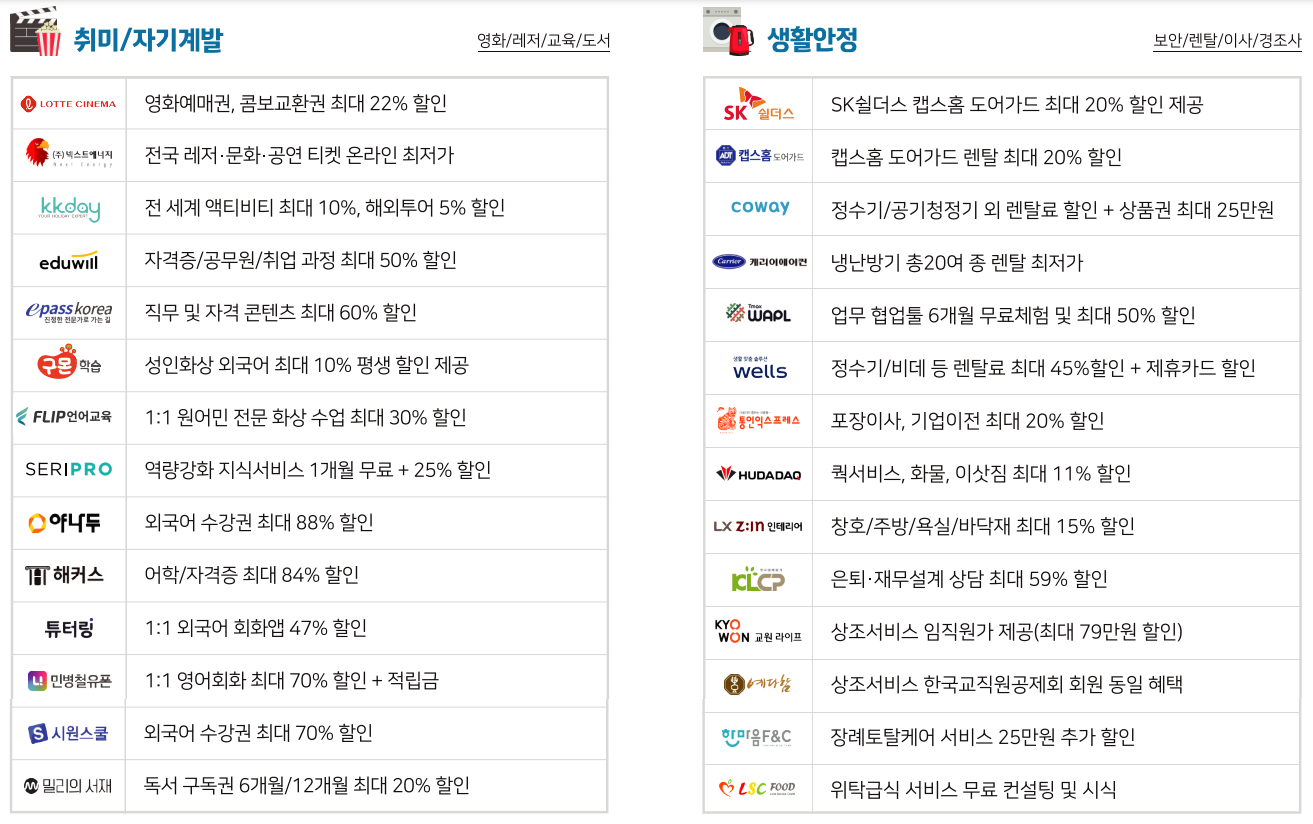
Task: Click the 한마음F&C logo
Action: click(756, 737)
